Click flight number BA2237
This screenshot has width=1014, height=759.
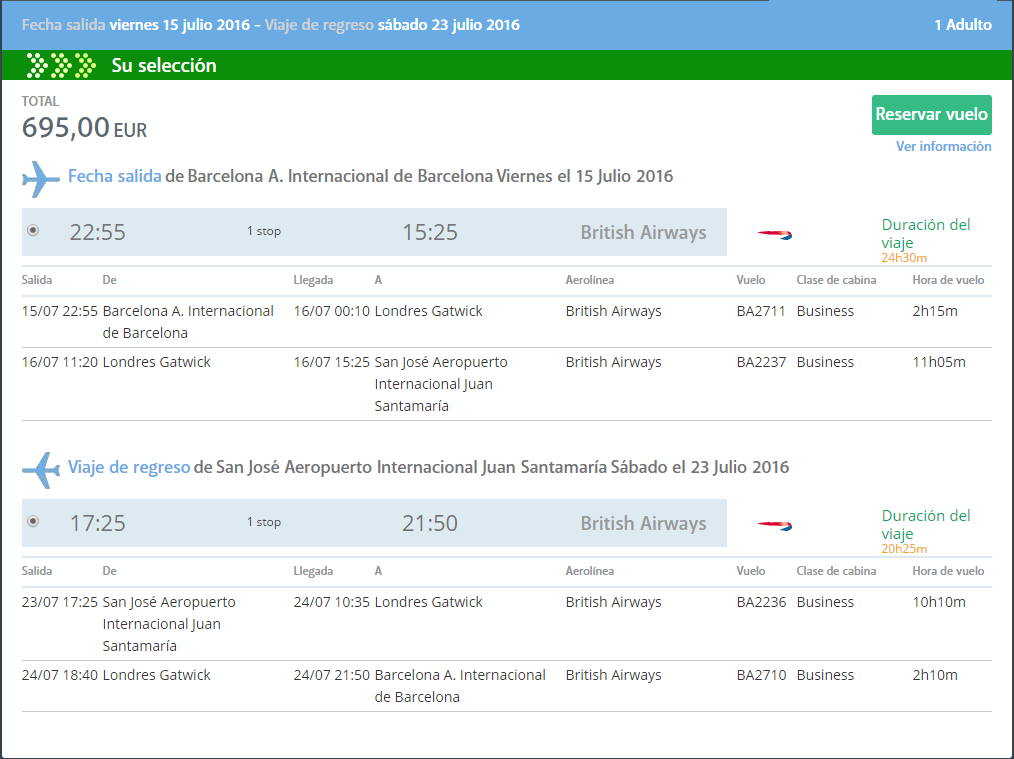(761, 362)
